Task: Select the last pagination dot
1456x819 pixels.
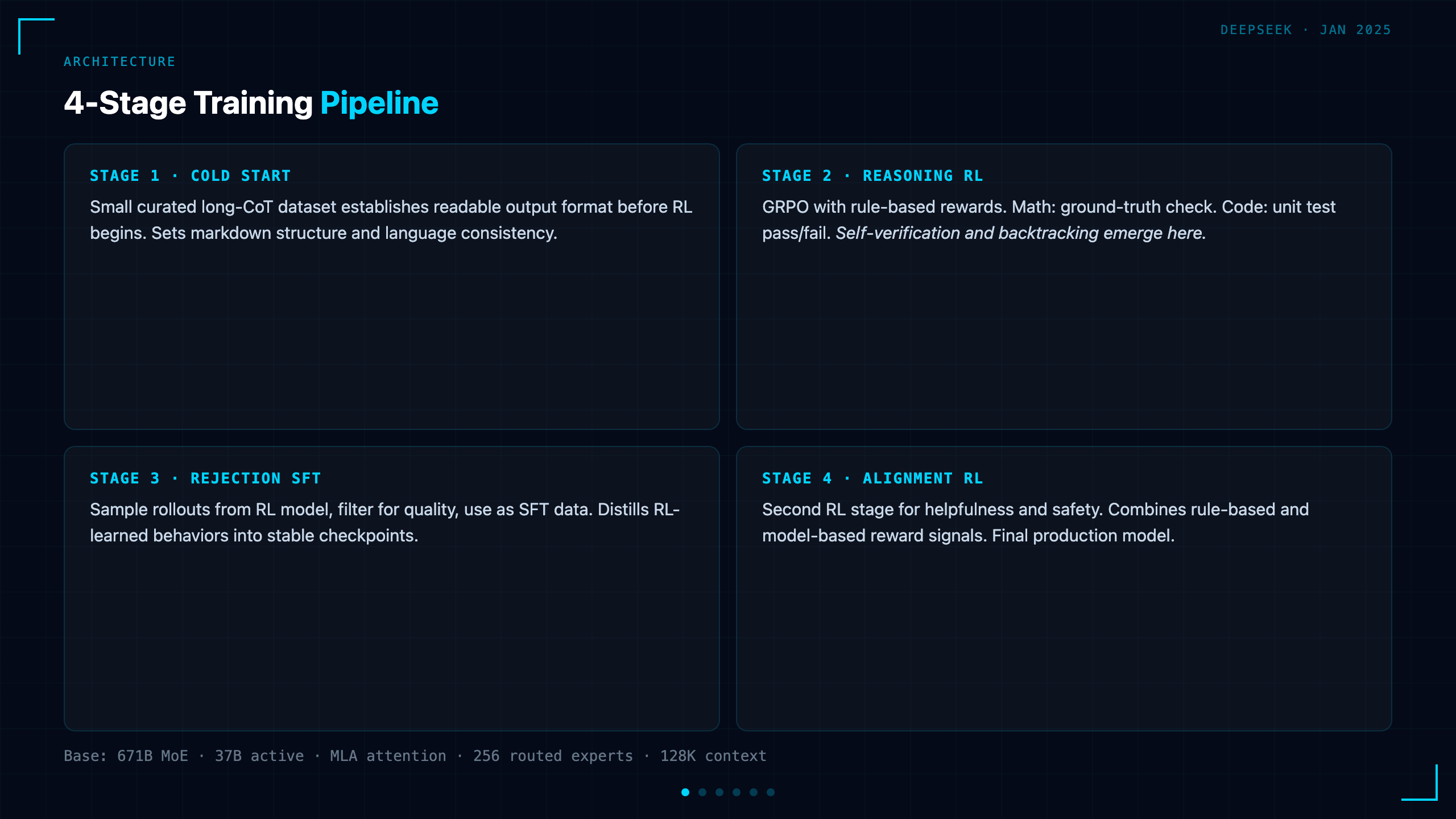Action: 771,792
